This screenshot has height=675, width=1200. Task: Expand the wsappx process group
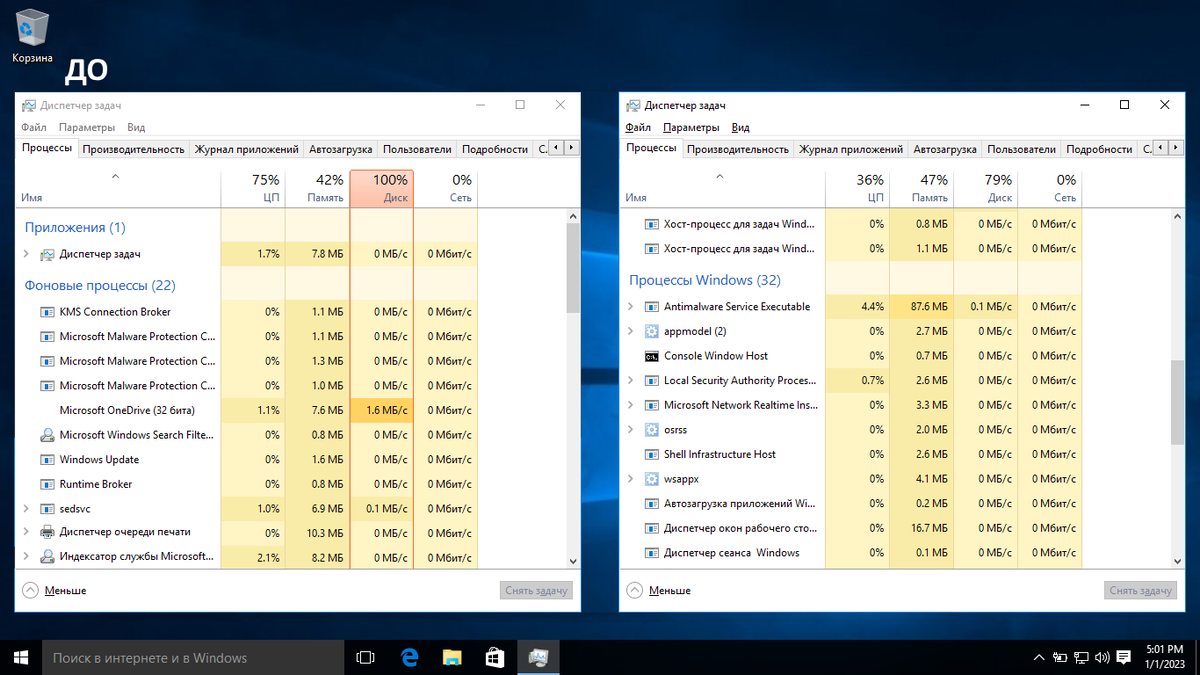[x=631, y=479]
